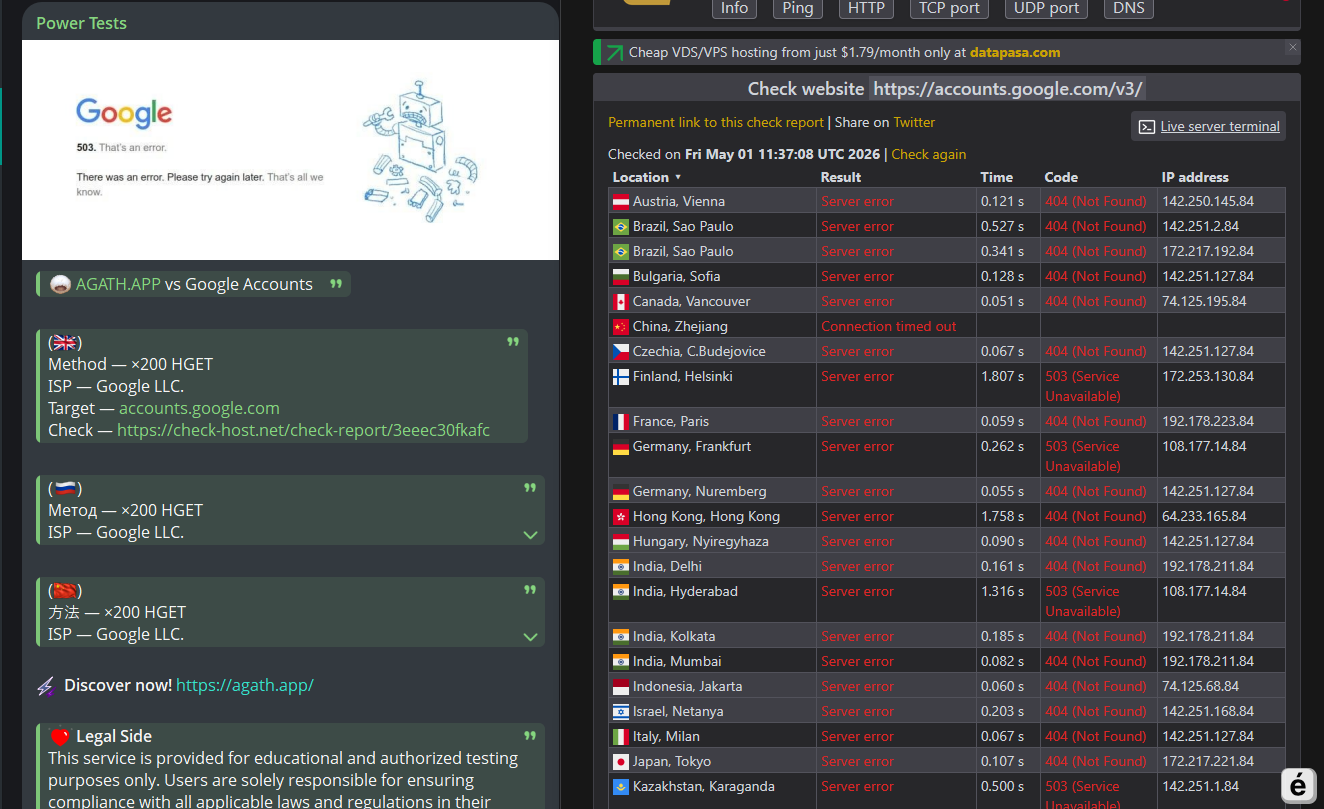
Task: Sort table by Location column header
Action: [646, 177]
